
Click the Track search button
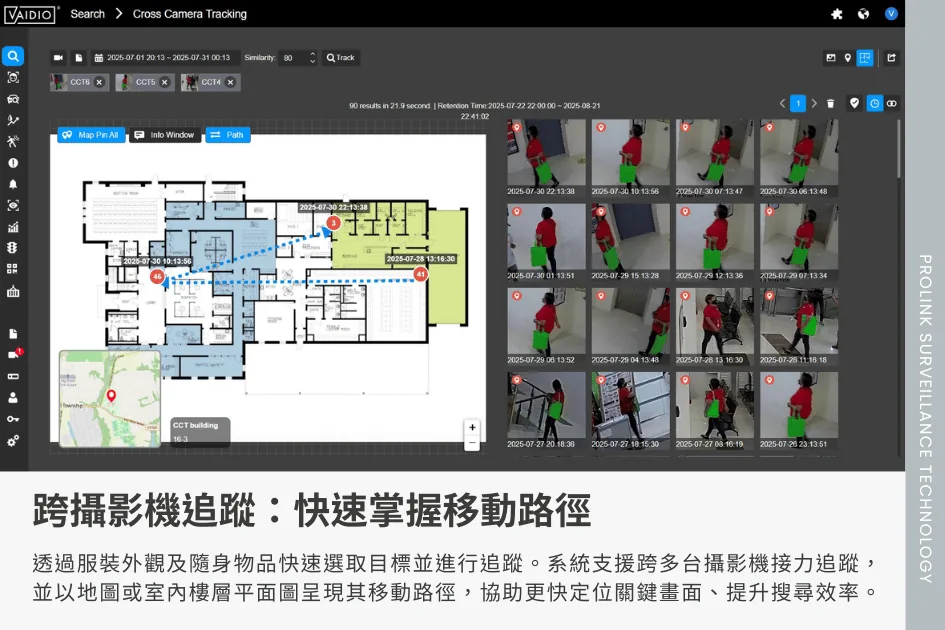pyautogui.click(x=341, y=58)
